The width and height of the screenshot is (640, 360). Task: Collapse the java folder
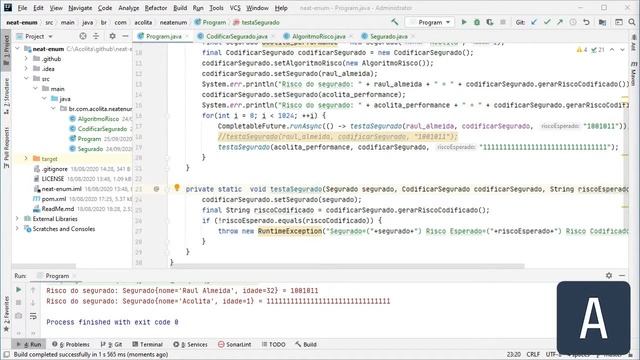click(44, 98)
